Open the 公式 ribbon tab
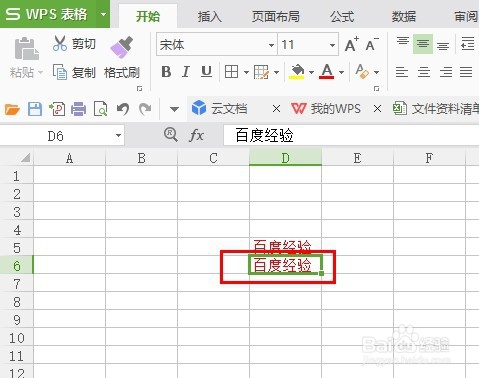 342,16
